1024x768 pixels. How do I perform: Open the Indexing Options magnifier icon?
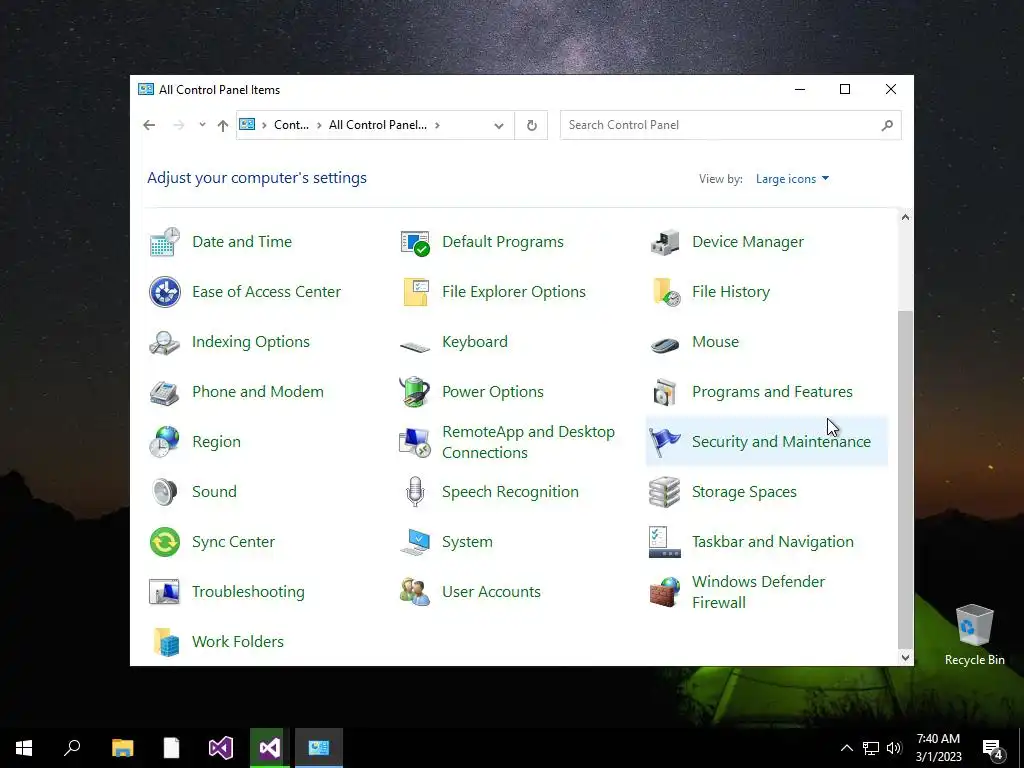point(165,342)
